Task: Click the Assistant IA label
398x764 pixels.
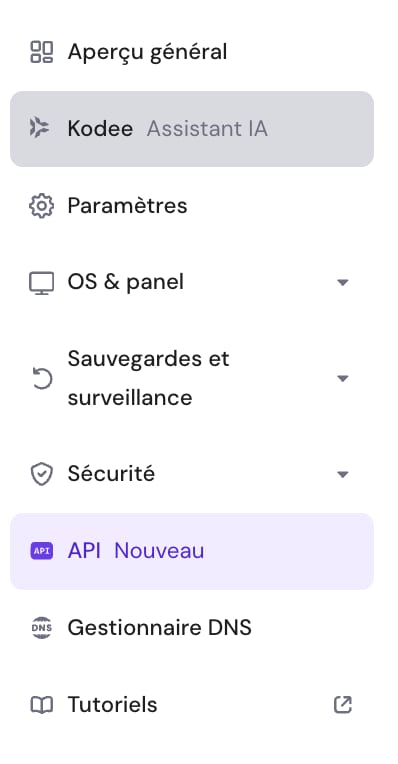Action: tap(207, 129)
